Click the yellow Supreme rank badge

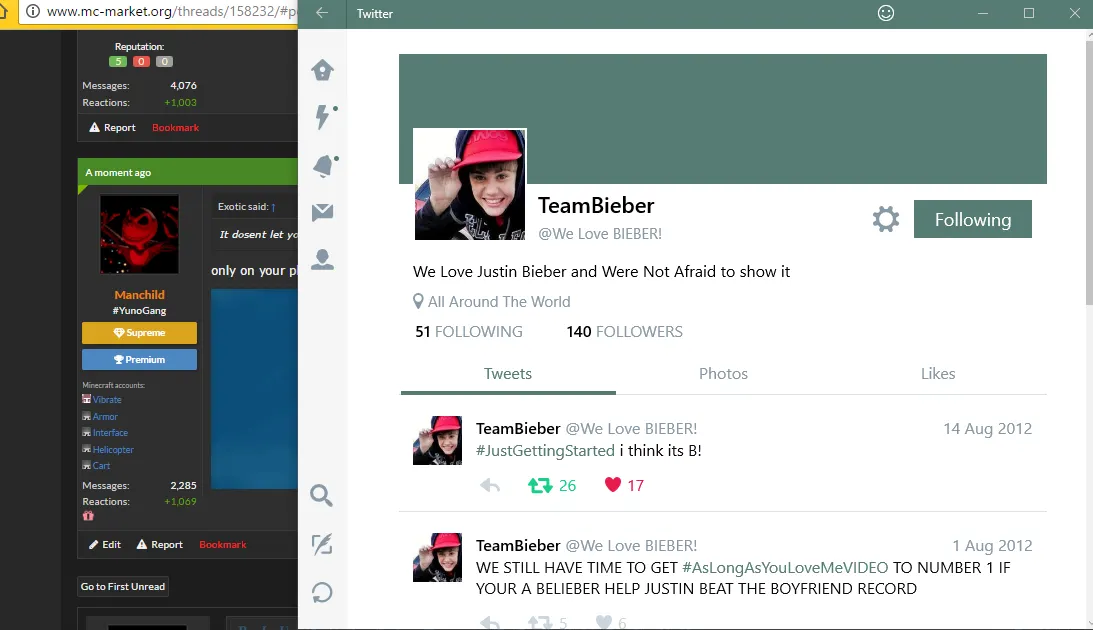click(x=139, y=332)
